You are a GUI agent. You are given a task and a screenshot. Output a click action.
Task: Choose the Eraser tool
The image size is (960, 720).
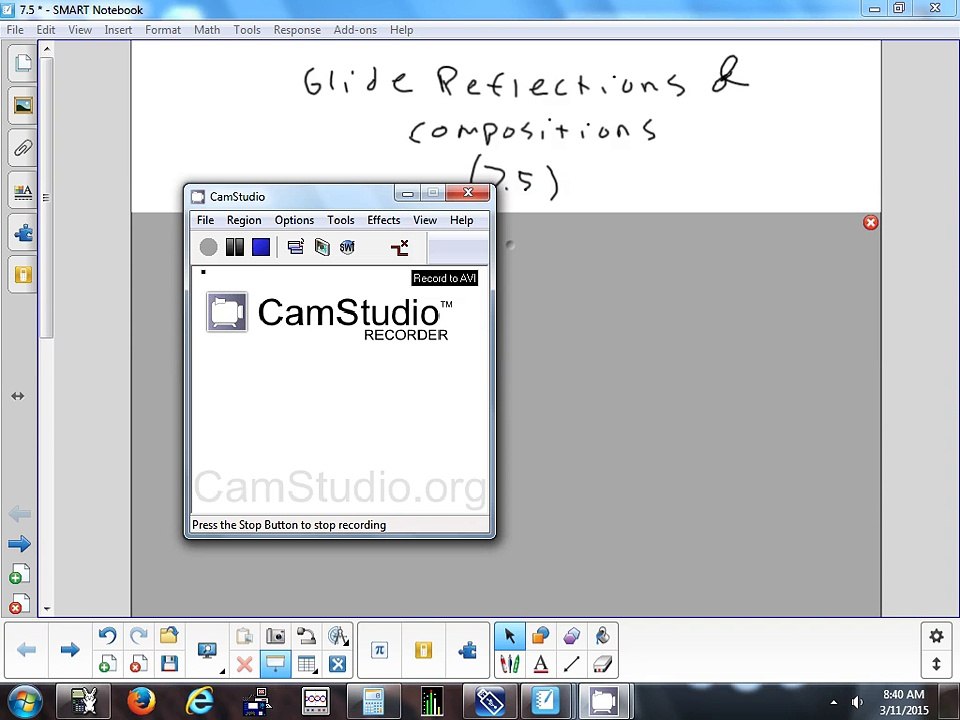tap(602, 664)
